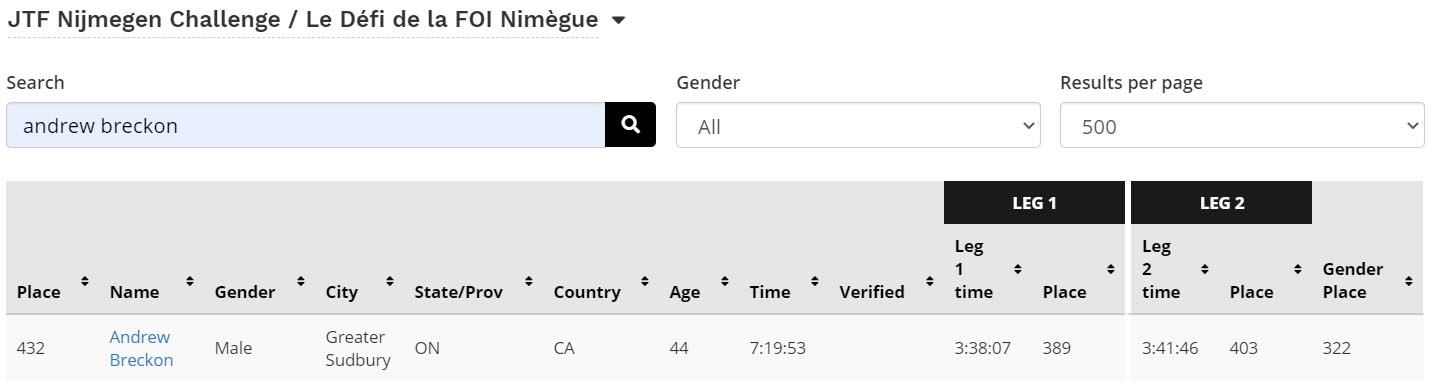Screen dimensions: 1432x391
Task: Sort by Country column arrows
Action: (x=645, y=282)
